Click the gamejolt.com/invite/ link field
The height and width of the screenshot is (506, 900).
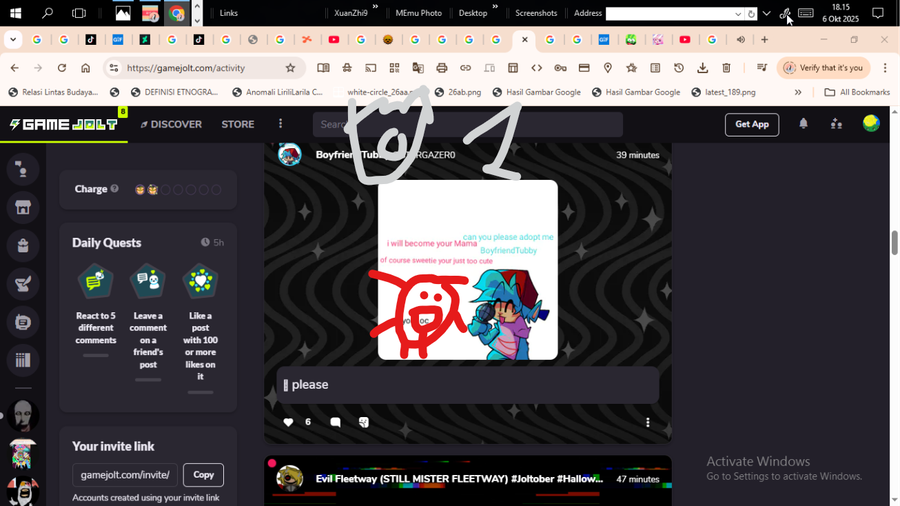click(125, 474)
